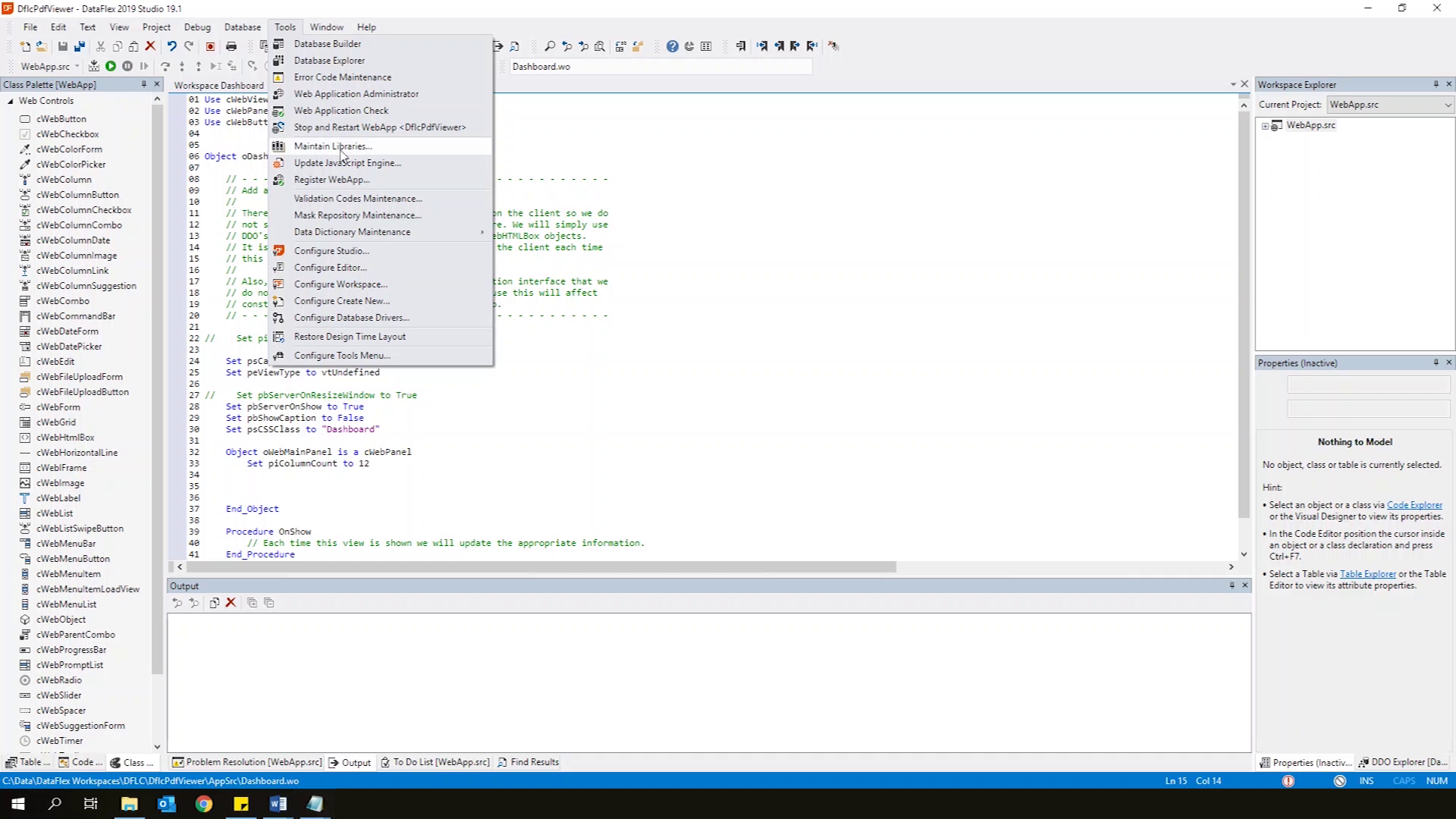Toggle auto-hide pin on Output panel
Screen dimensions: 1456x819
1232,585
